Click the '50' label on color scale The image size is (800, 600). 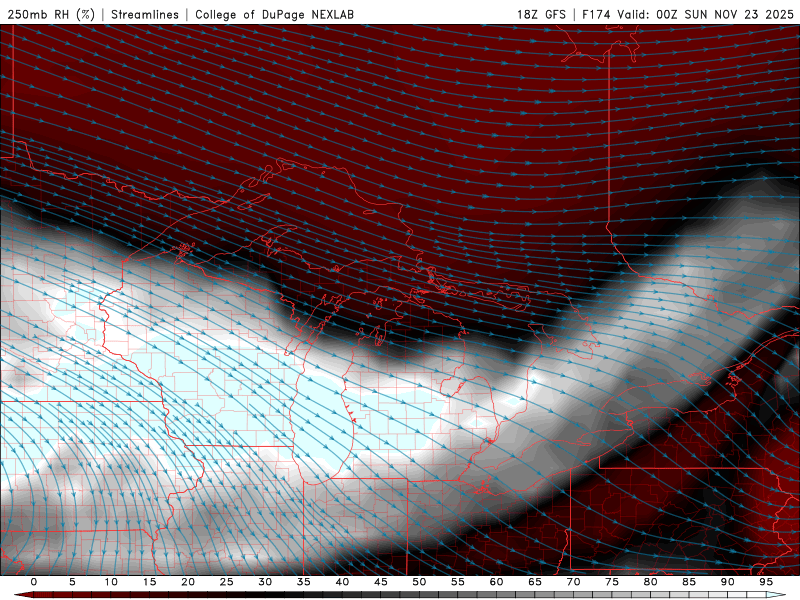tap(419, 582)
